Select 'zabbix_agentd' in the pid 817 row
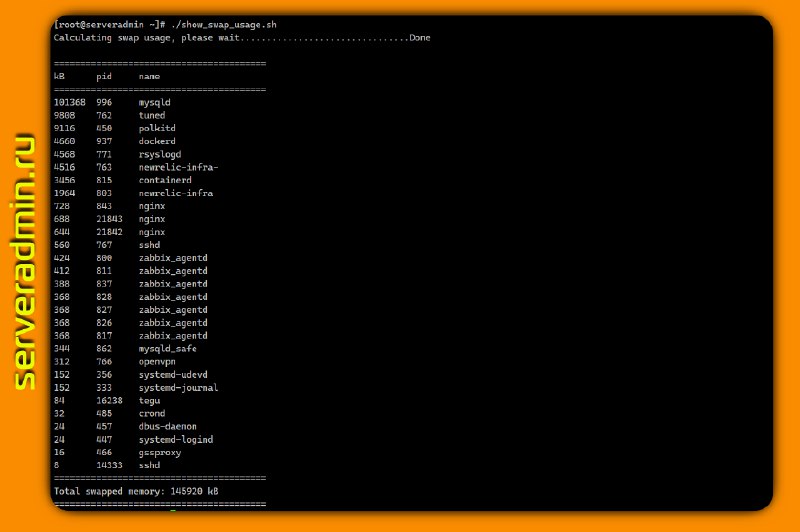The height and width of the screenshot is (532, 800). point(173,337)
